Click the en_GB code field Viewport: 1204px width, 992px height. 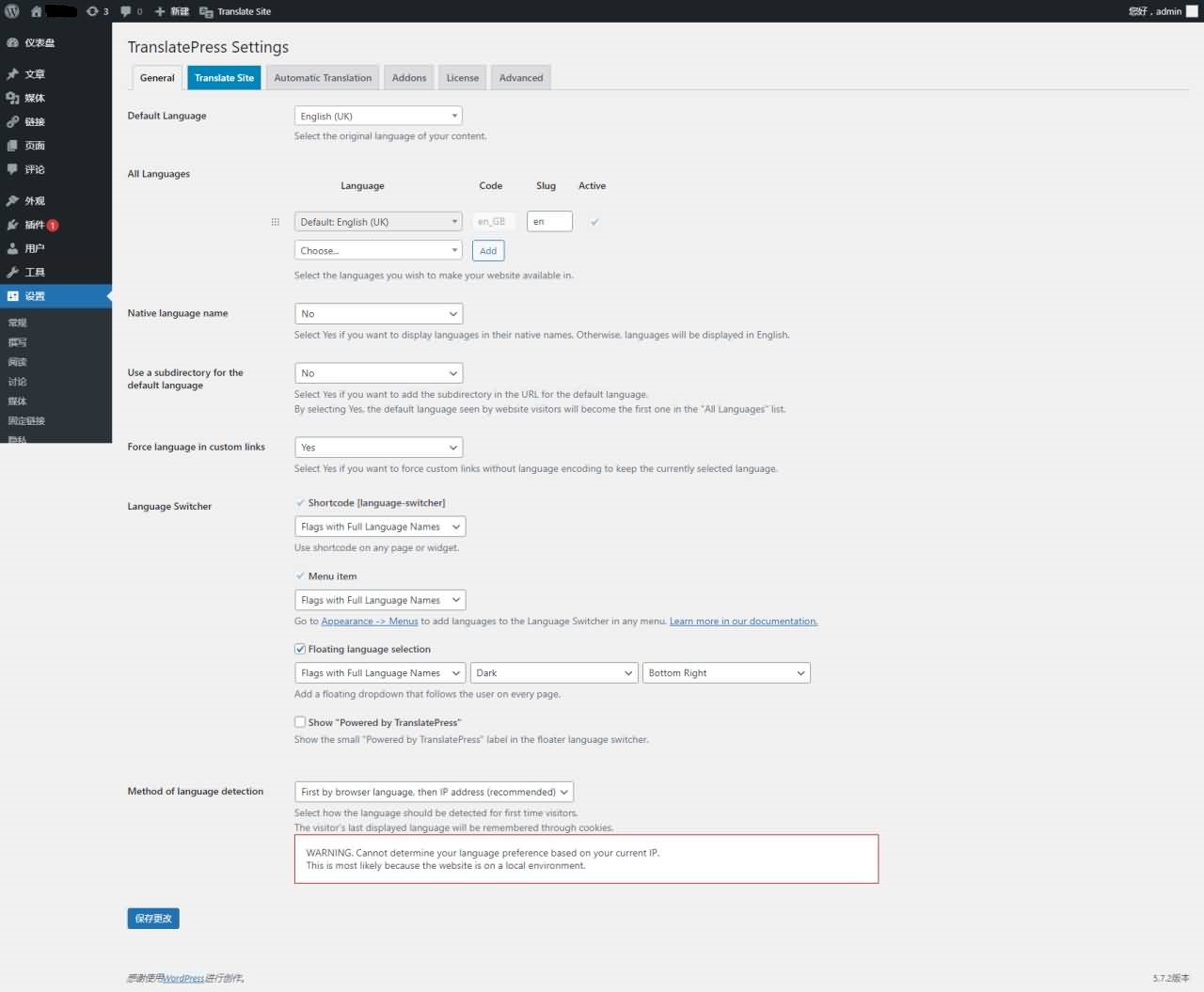tap(492, 222)
